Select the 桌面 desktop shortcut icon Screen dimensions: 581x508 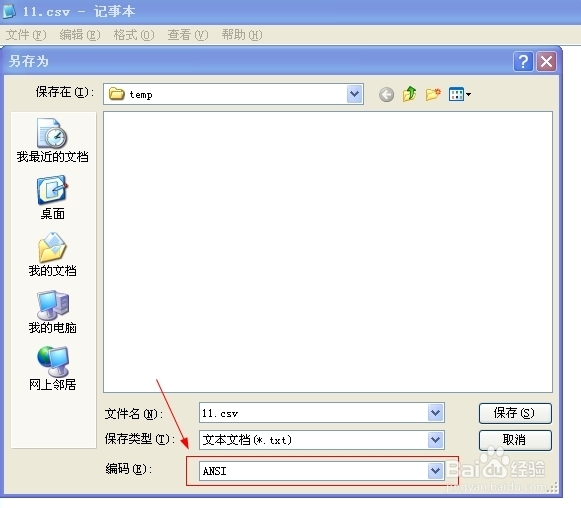52,198
